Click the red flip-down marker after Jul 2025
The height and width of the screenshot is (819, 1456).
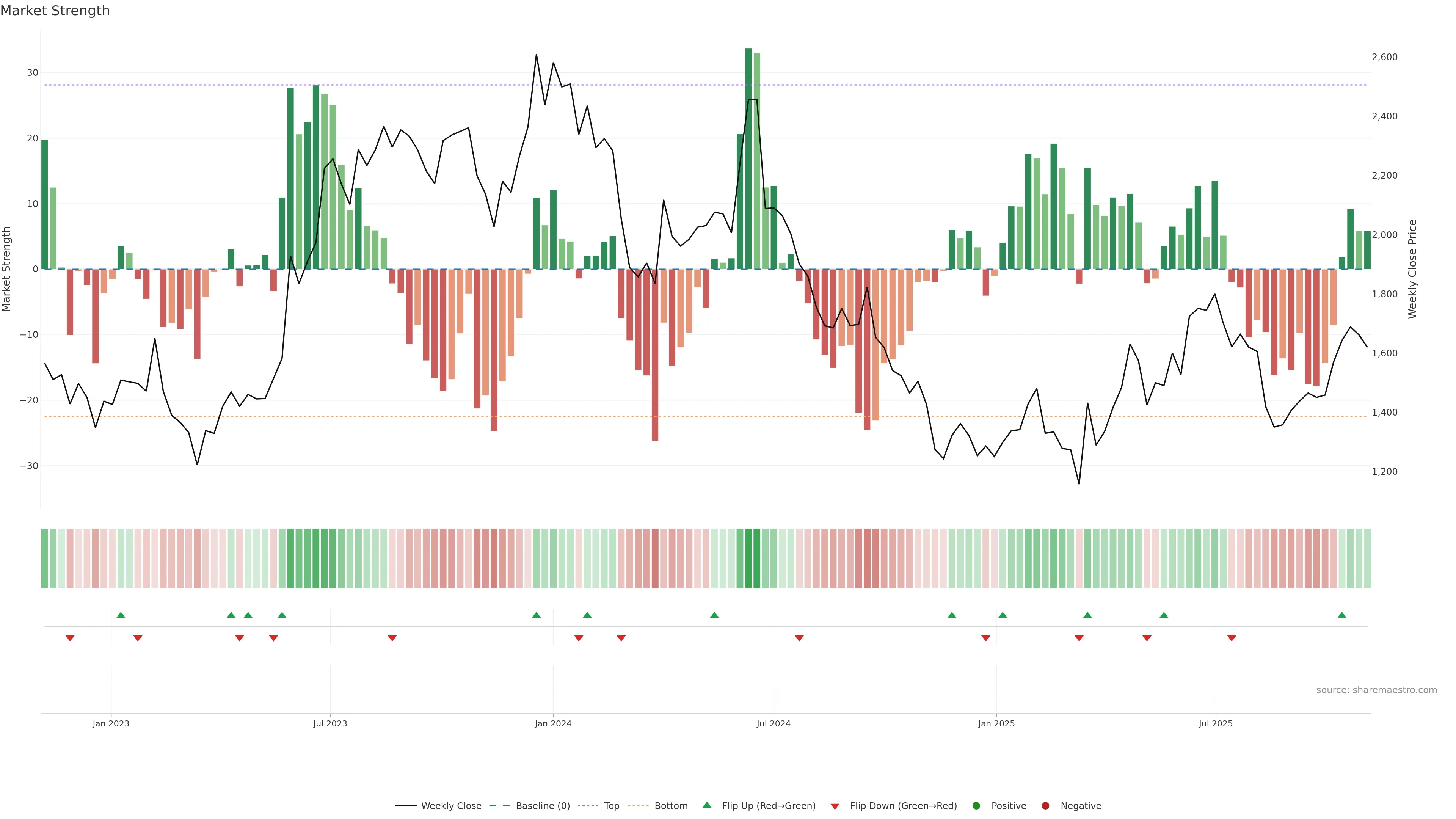click(1232, 638)
